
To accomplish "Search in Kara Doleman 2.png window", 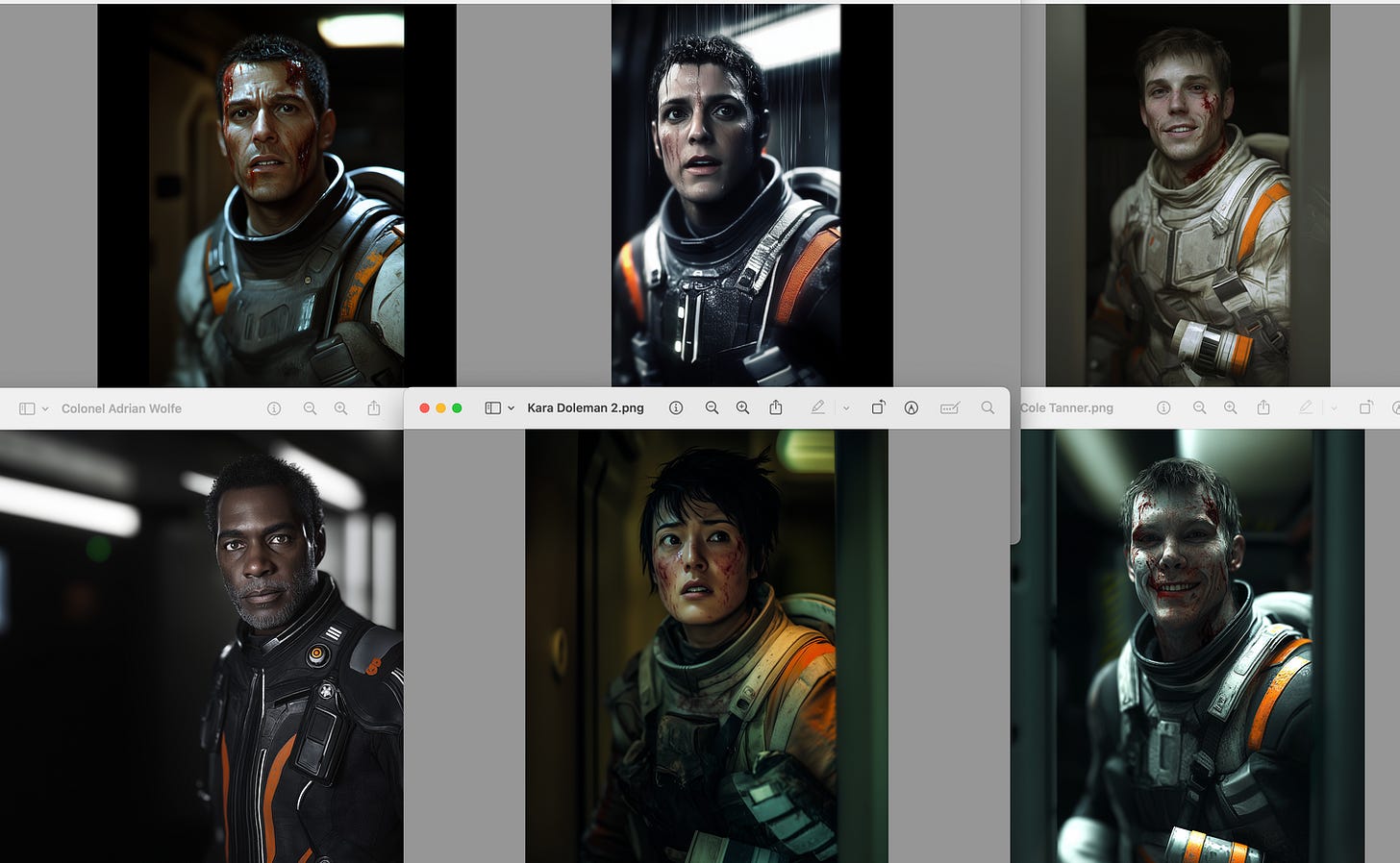I will (x=987, y=408).
